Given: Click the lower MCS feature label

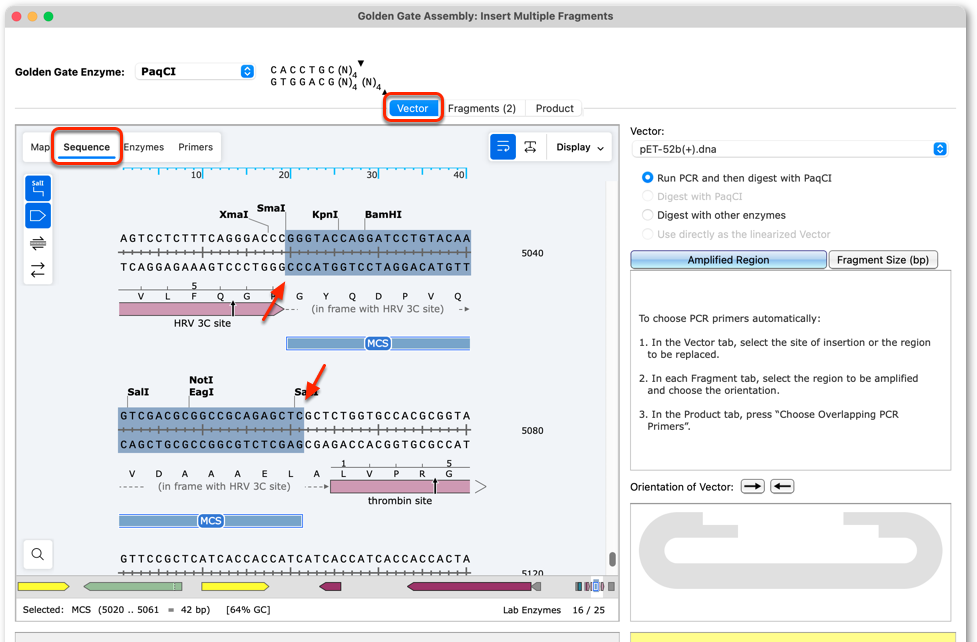Looking at the screenshot, I should pyautogui.click(x=211, y=521).
